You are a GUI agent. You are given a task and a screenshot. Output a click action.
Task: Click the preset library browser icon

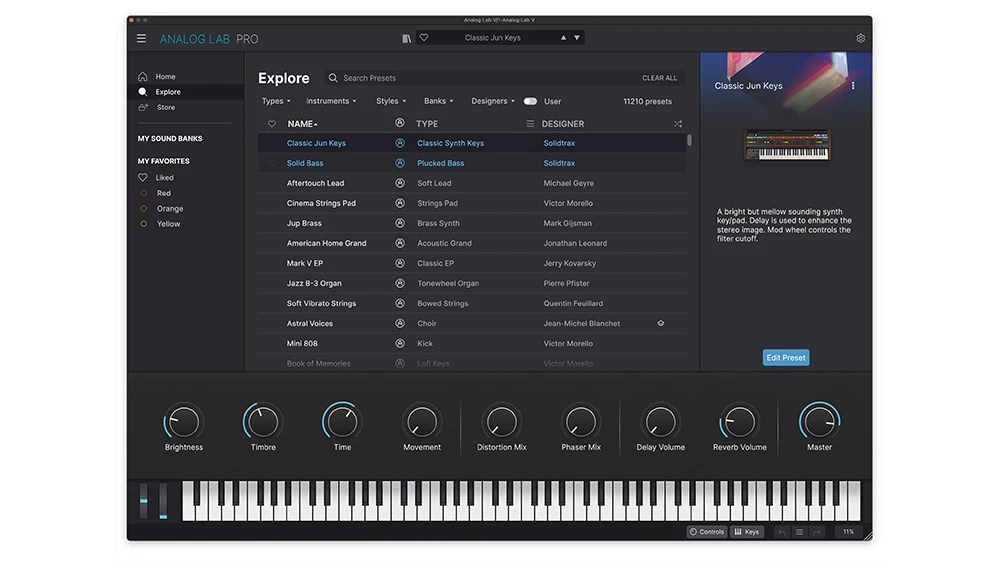(406, 38)
